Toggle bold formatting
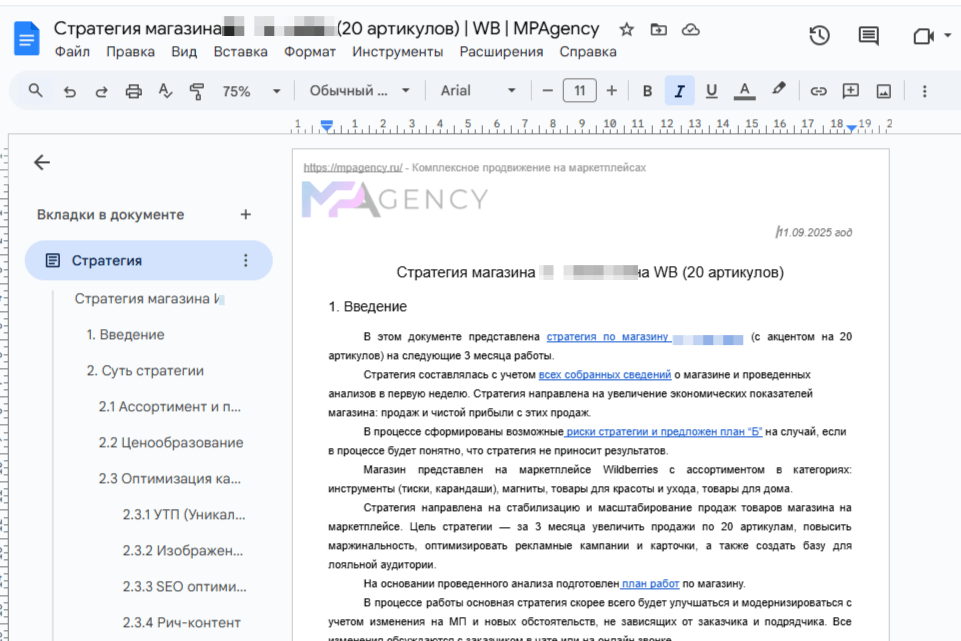Image resolution: width=961 pixels, height=641 pixels. [647, 91]
